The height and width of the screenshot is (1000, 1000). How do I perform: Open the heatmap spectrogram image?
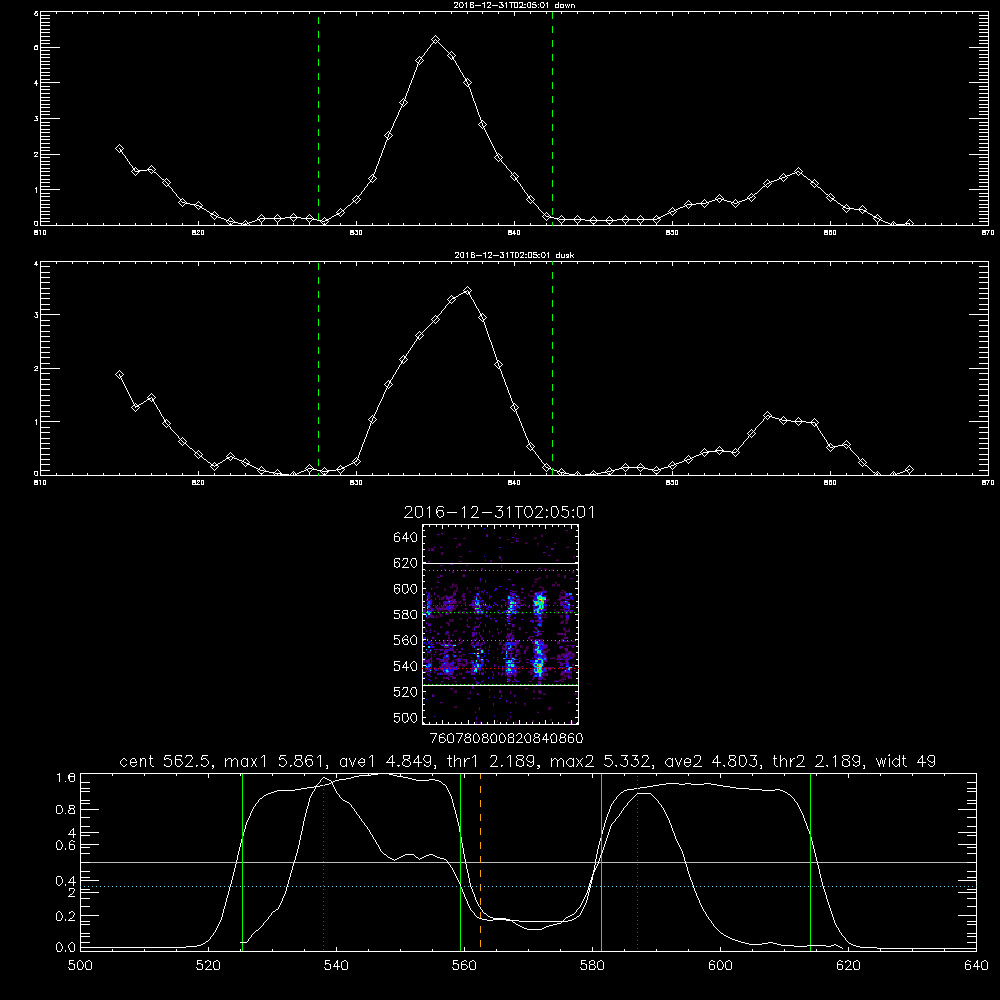click(x=500, y=624)
